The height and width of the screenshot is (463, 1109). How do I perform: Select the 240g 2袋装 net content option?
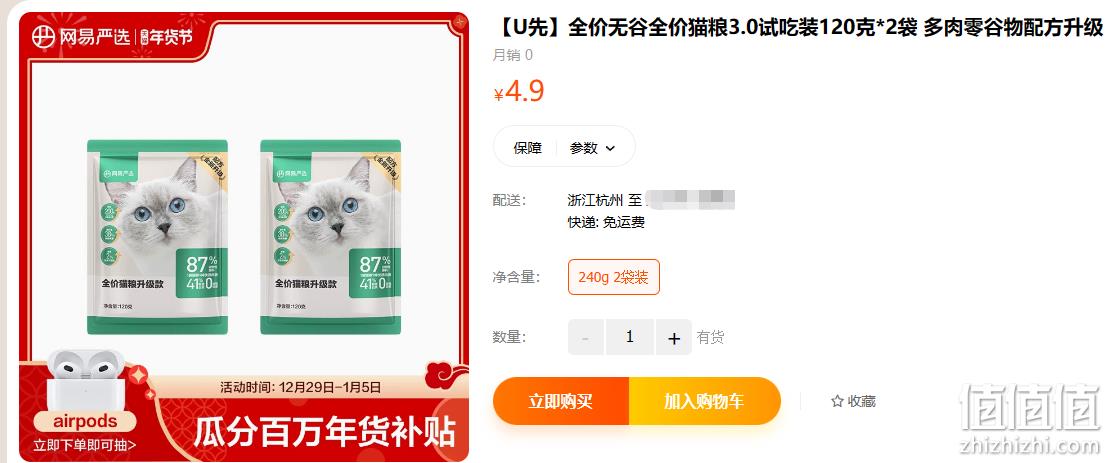click(613, 277)
